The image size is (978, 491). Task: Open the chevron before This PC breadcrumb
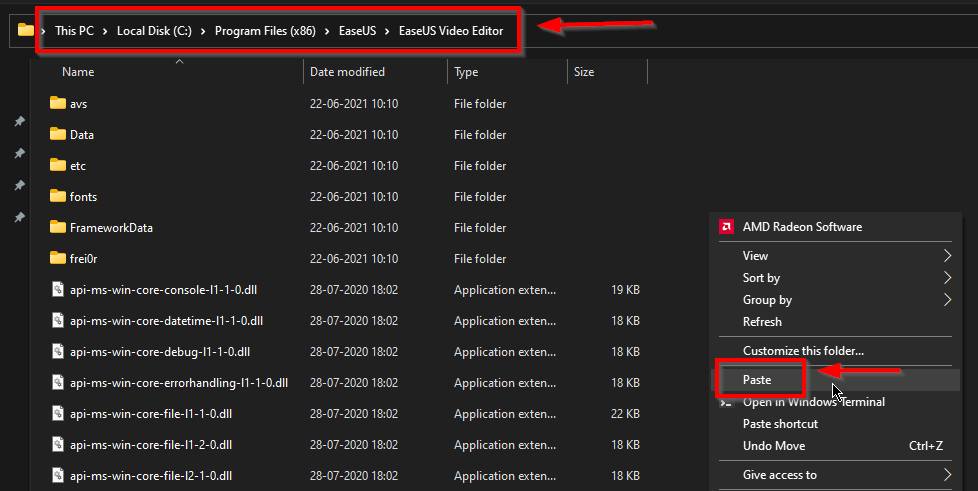coord(43,31)
